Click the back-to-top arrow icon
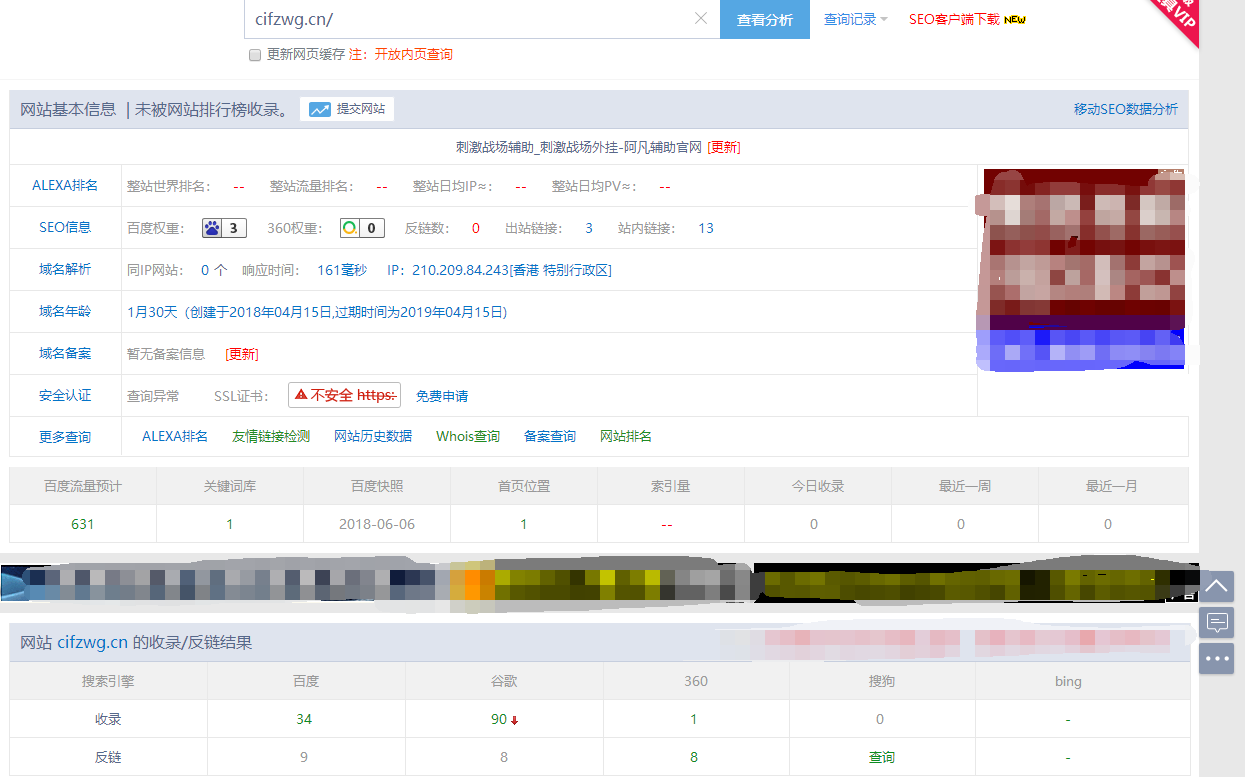Viewport: 1245px width, 777px height. tap(1216, 586)
